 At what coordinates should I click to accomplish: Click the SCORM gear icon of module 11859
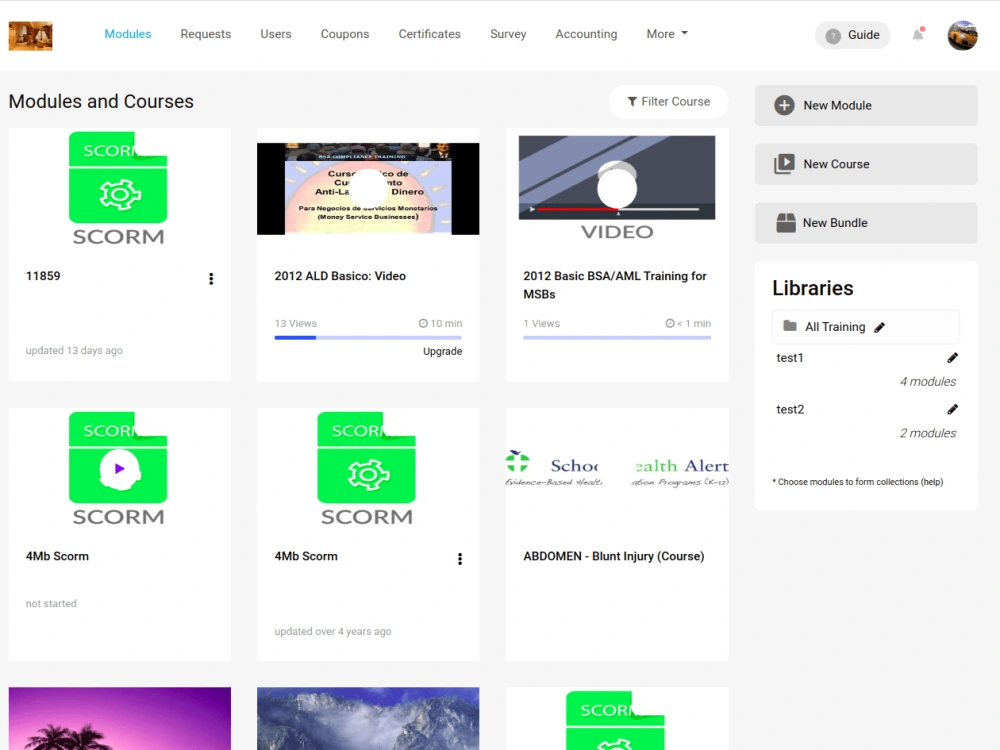[119, 195]
